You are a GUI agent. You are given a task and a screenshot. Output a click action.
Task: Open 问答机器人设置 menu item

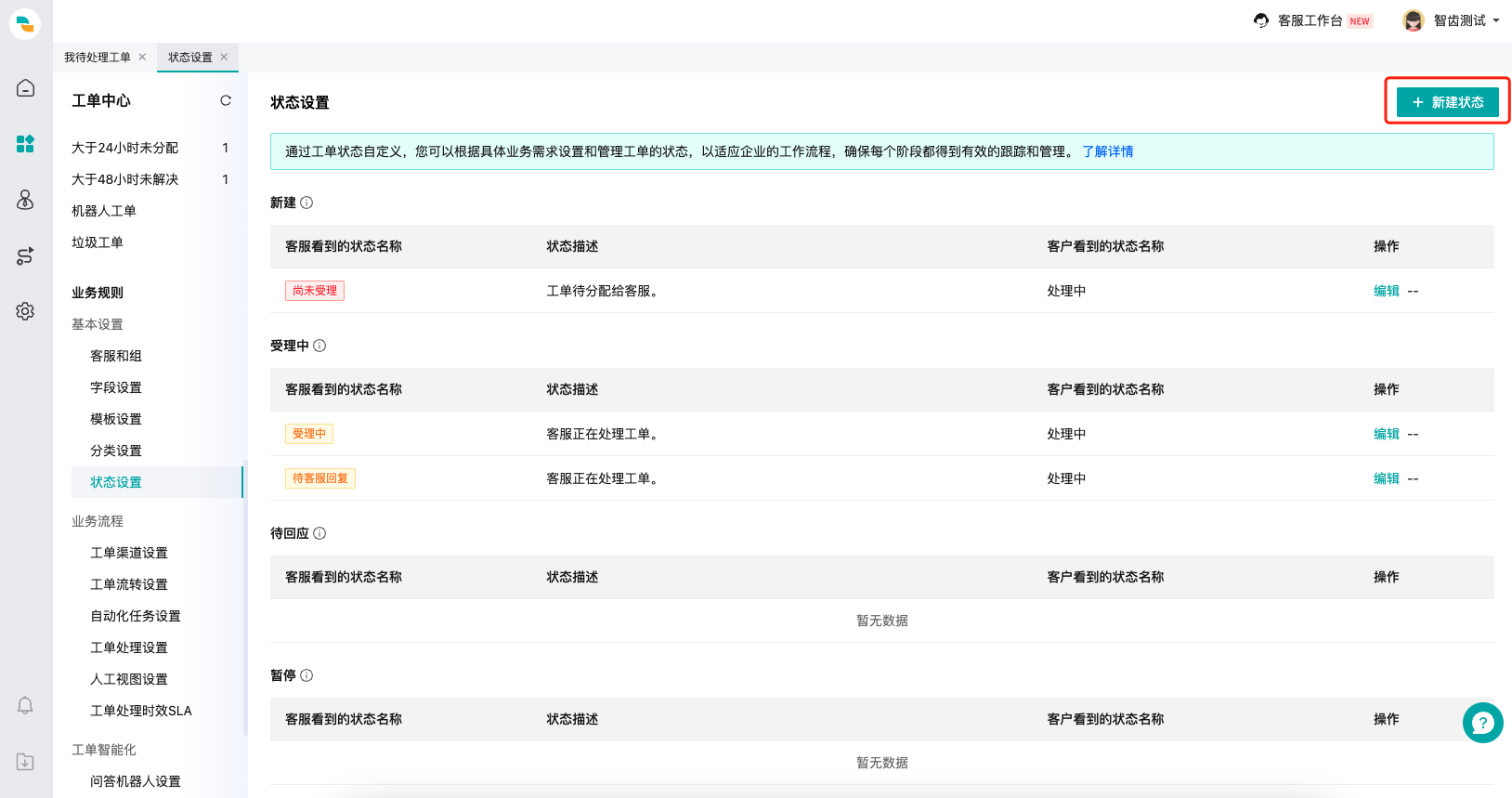click(x=136, y=781)
